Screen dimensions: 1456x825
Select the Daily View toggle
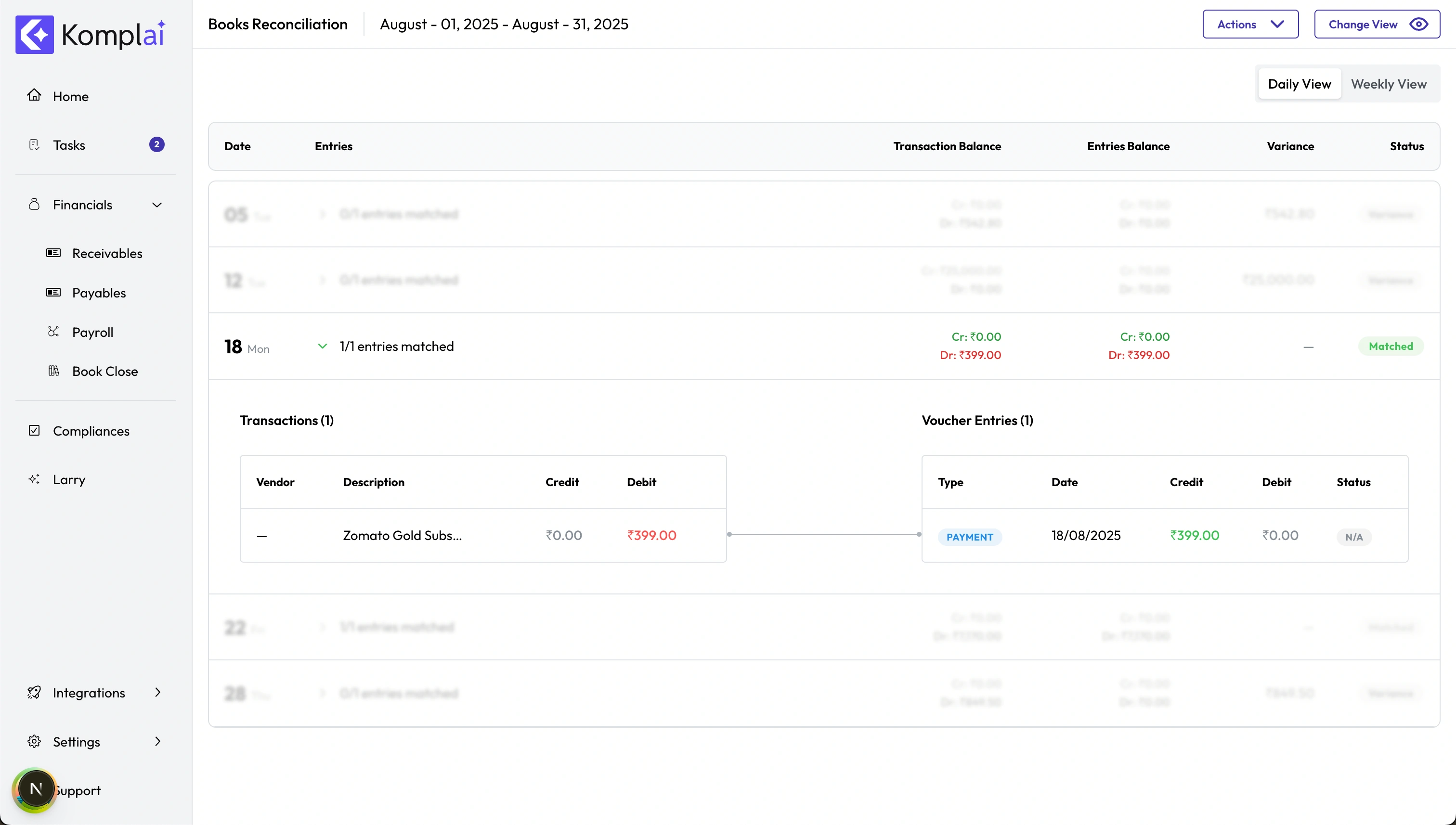coord(1299,84)
